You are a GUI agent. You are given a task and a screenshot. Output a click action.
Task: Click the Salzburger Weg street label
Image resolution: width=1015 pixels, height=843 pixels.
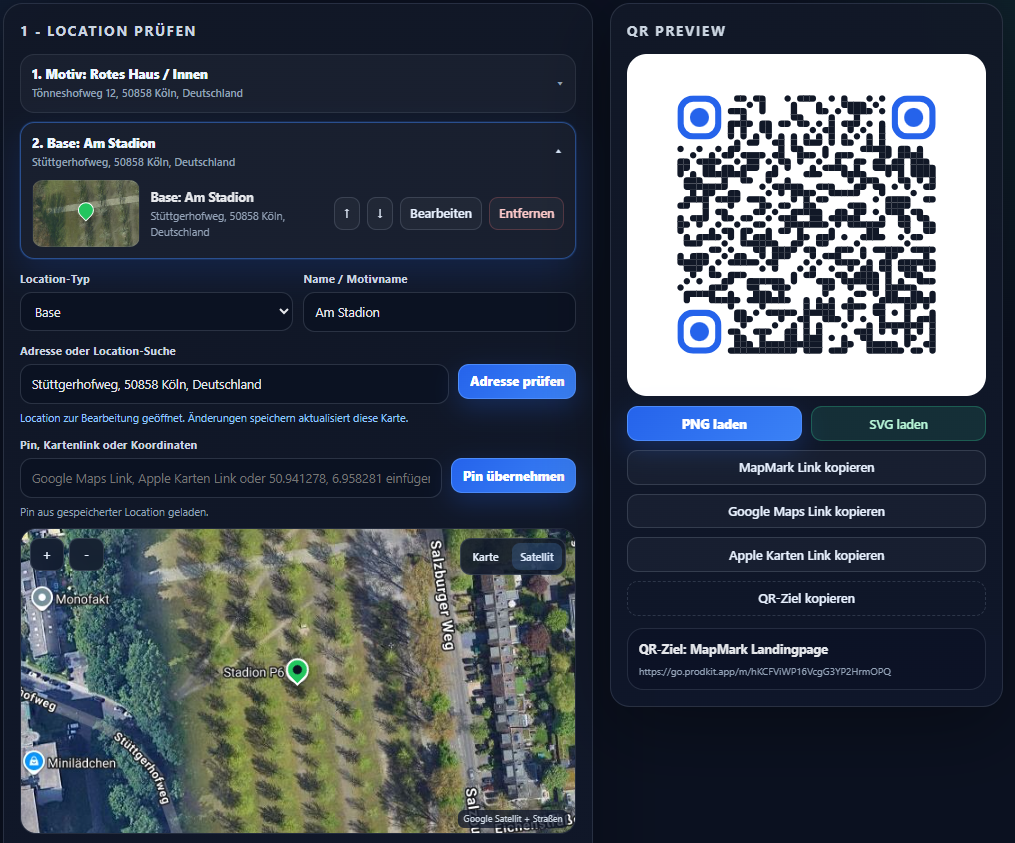(442, 595)
